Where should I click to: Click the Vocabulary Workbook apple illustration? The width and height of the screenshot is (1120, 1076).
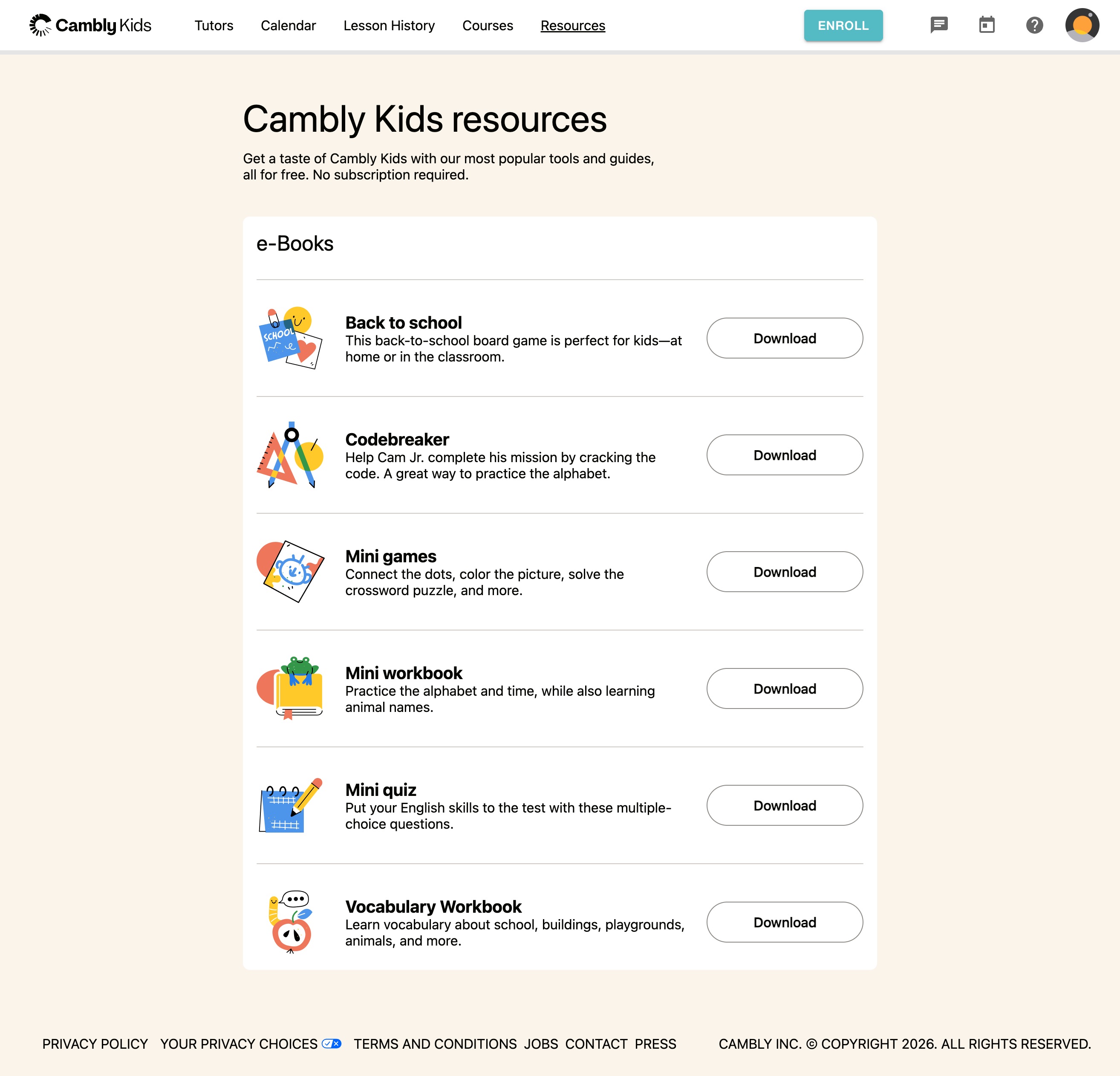coord(291,922)
